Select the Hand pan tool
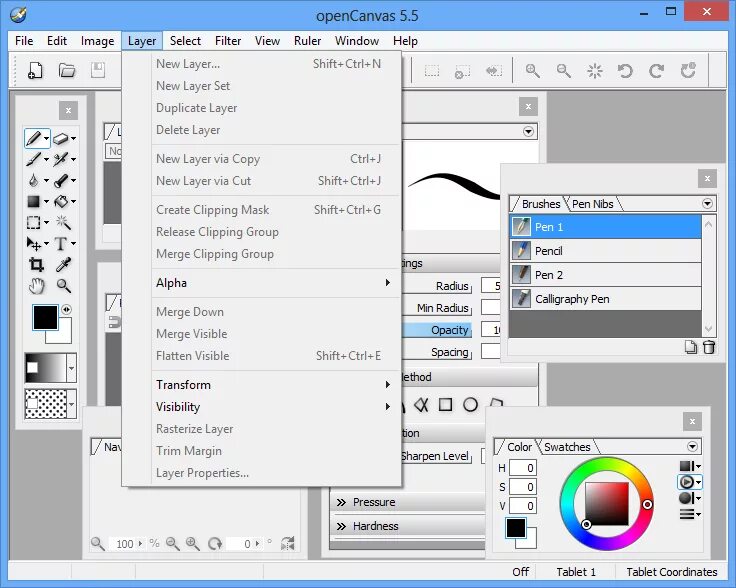The height and width of the screenshot is (588, 736). [x=36, y=286]
